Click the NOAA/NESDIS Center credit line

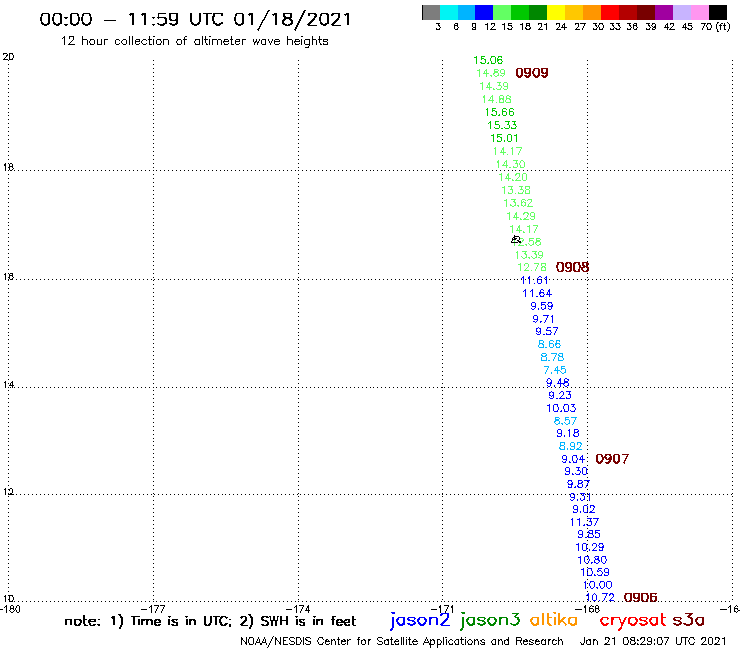pyautogui.click(x=402, y=641)
